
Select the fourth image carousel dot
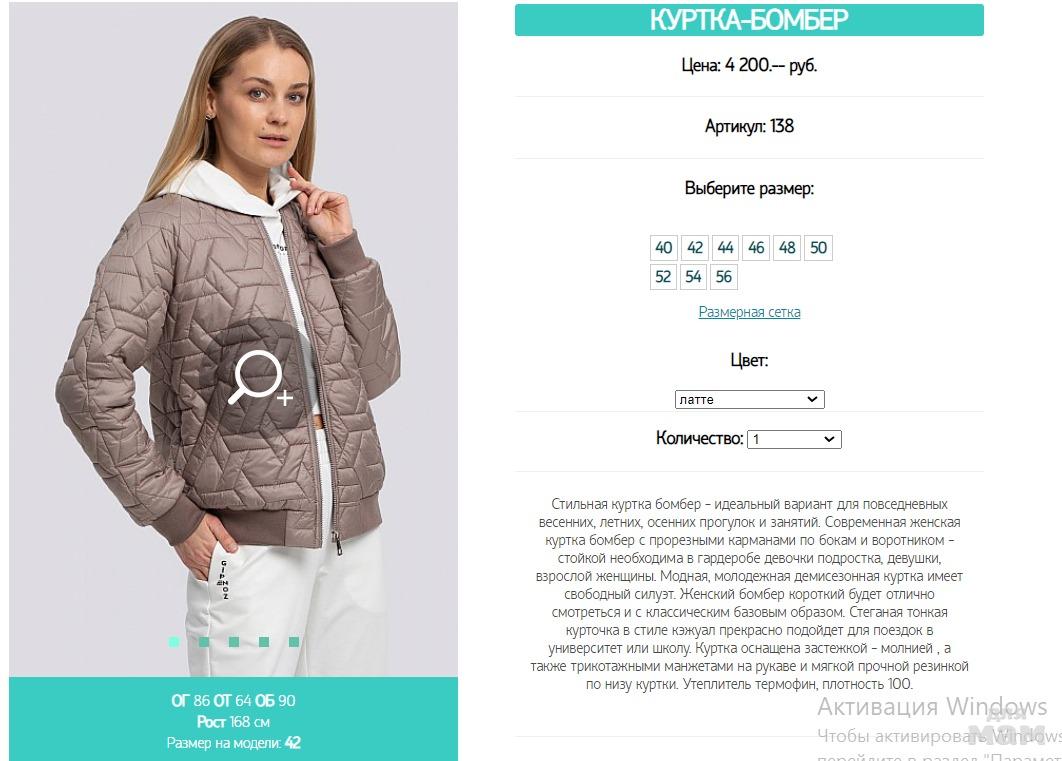pyautogui.click(x=263, y=641)
